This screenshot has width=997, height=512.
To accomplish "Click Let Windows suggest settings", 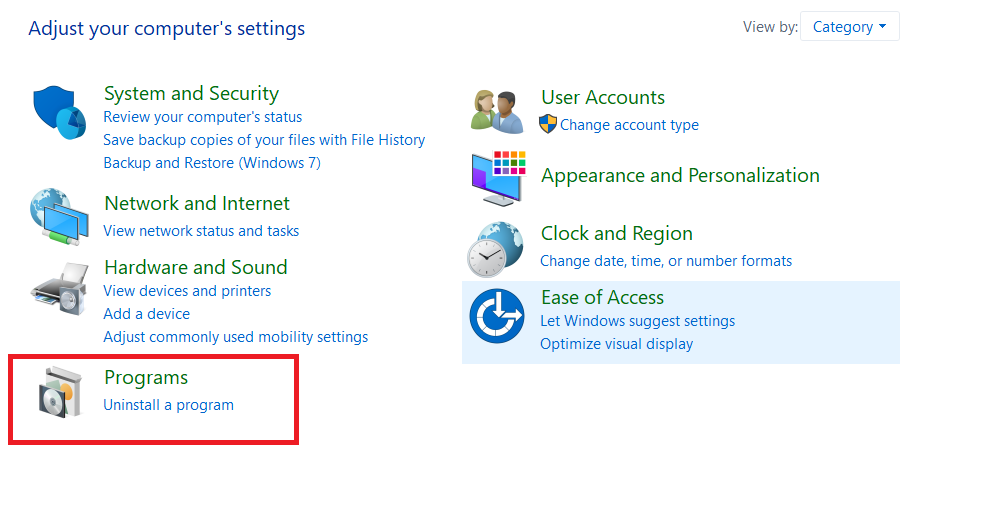I will point(637,321).
